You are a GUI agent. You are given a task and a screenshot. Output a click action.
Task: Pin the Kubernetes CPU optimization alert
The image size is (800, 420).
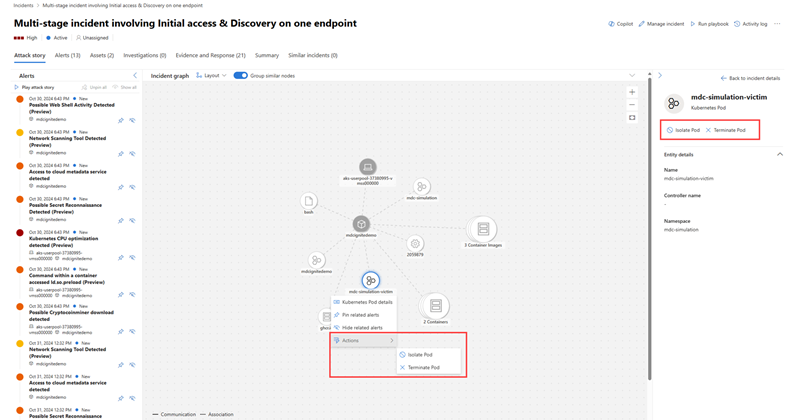coord(121,258)
